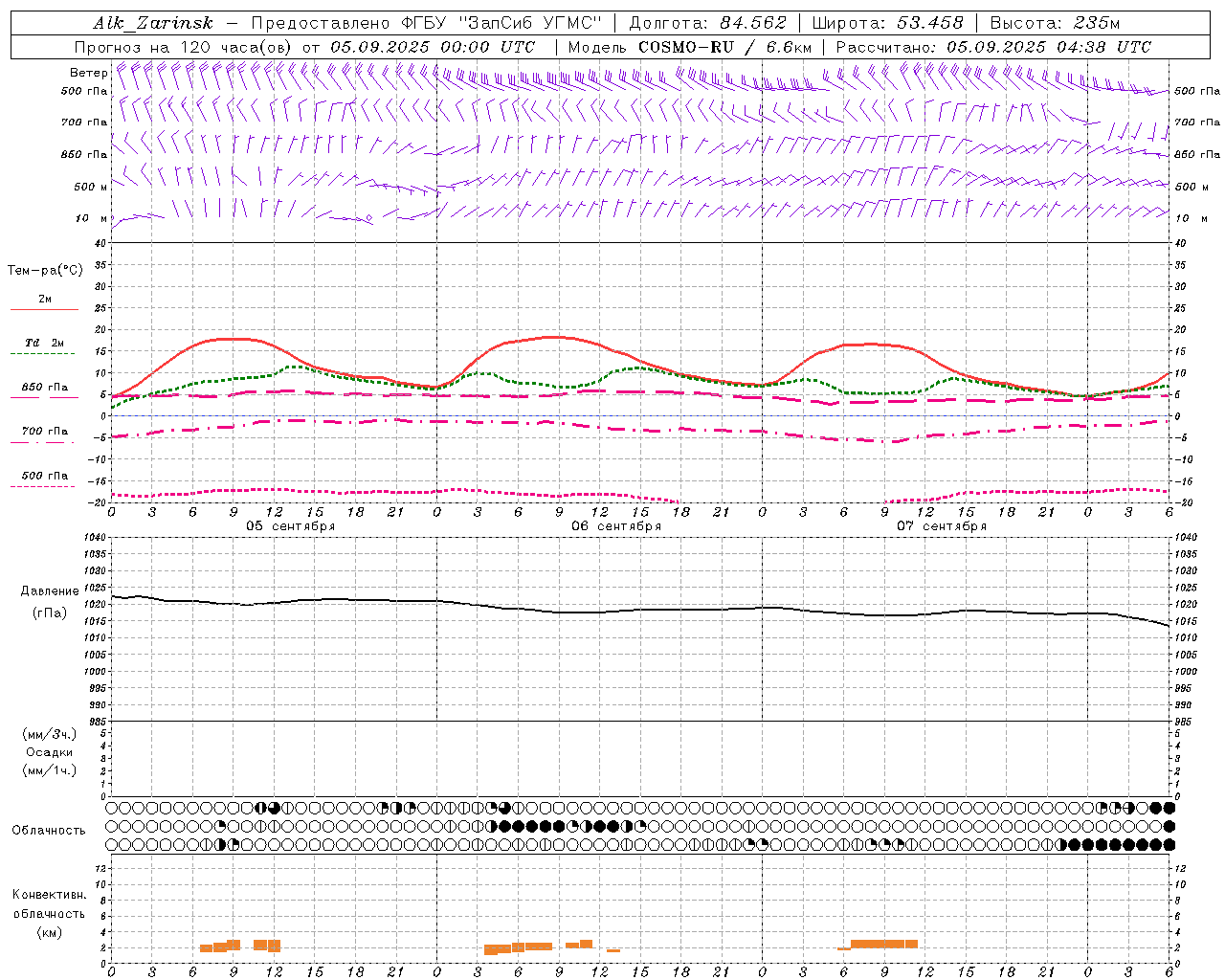
Task: Select the date label 06 сентября
Action: (616, 526)
